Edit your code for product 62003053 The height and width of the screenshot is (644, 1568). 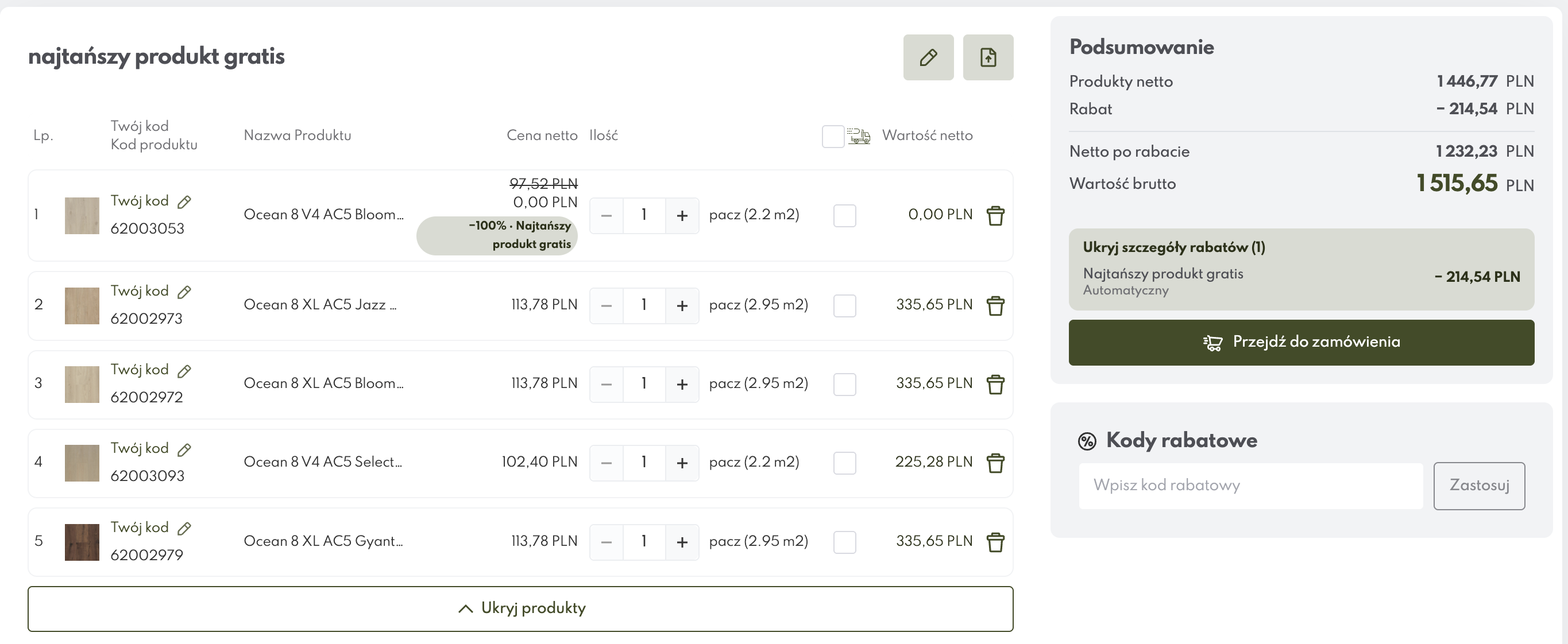pyautogui.click(x=184, y=202)
